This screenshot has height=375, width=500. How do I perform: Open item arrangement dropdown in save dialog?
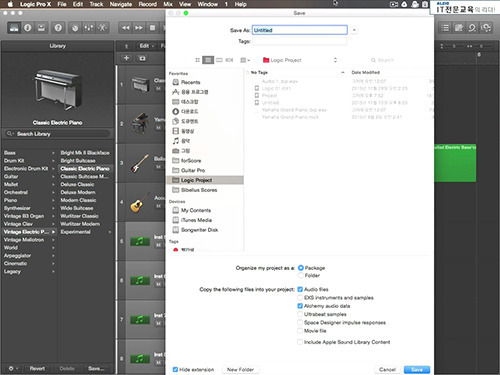[x=245, y=60]
